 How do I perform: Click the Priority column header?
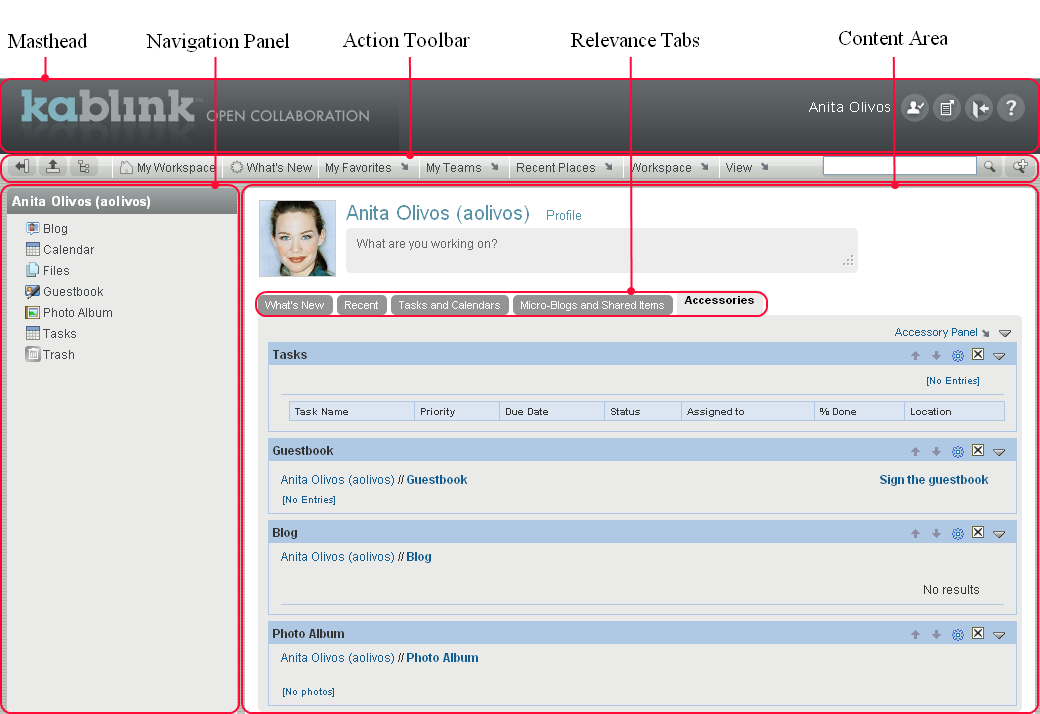[x=457, y=411]
